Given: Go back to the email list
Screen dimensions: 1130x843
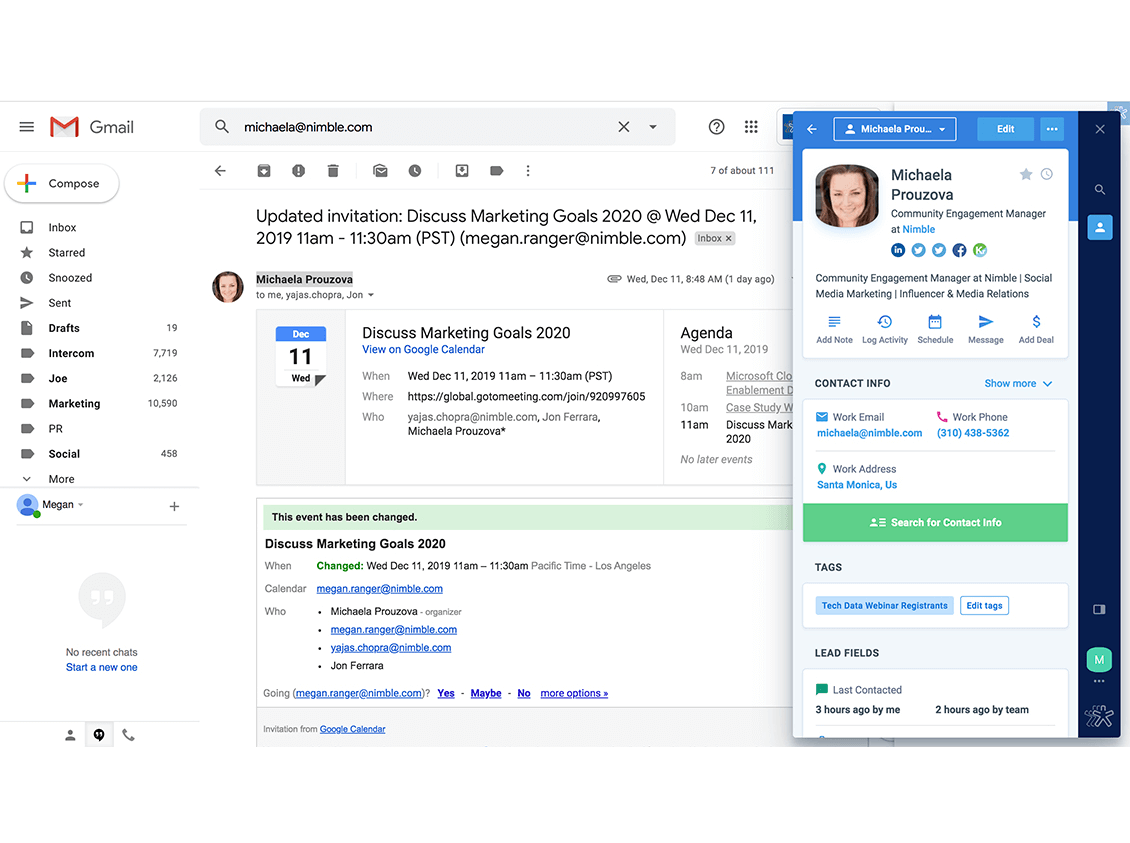Looking at the screenshot, I should 221,171.
